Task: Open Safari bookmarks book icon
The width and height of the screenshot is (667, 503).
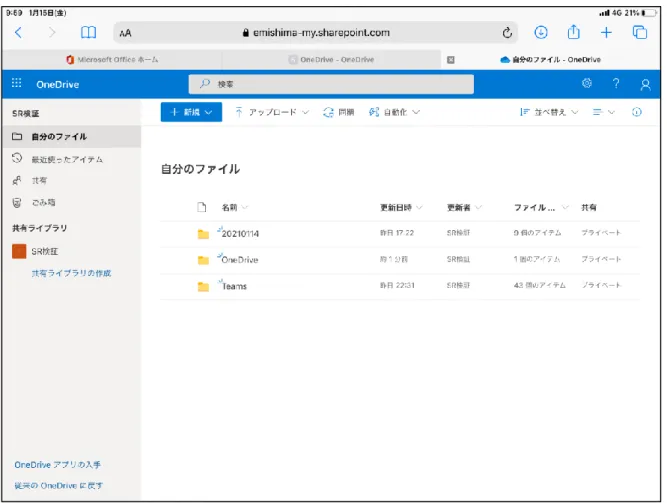Action: coord(88,32)
